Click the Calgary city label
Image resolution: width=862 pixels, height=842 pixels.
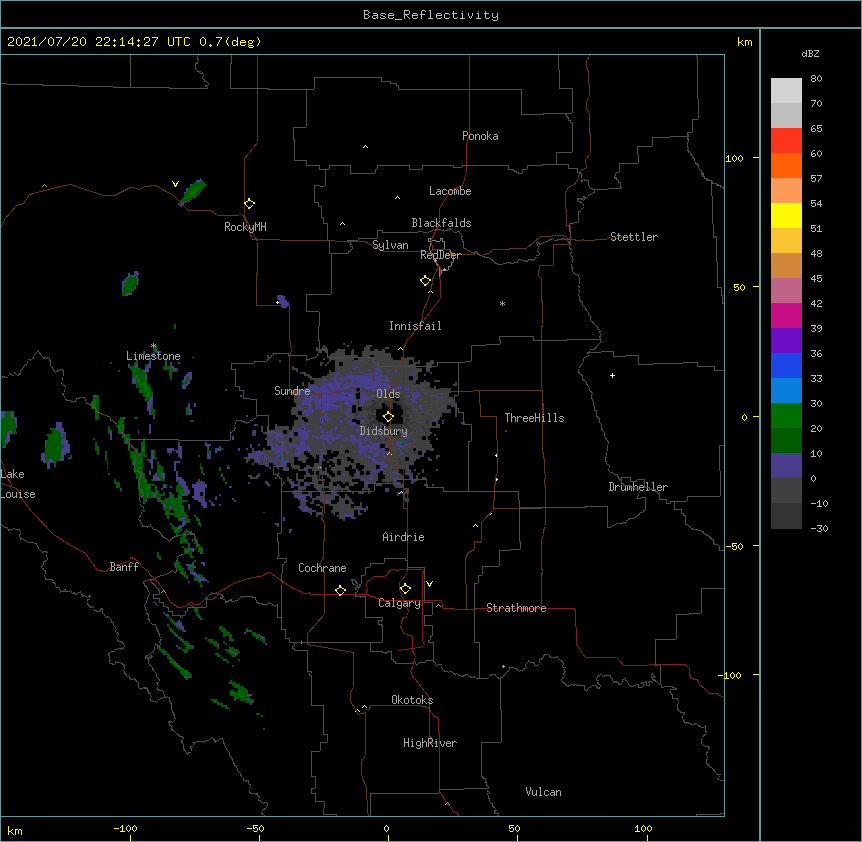pos(399,603)
